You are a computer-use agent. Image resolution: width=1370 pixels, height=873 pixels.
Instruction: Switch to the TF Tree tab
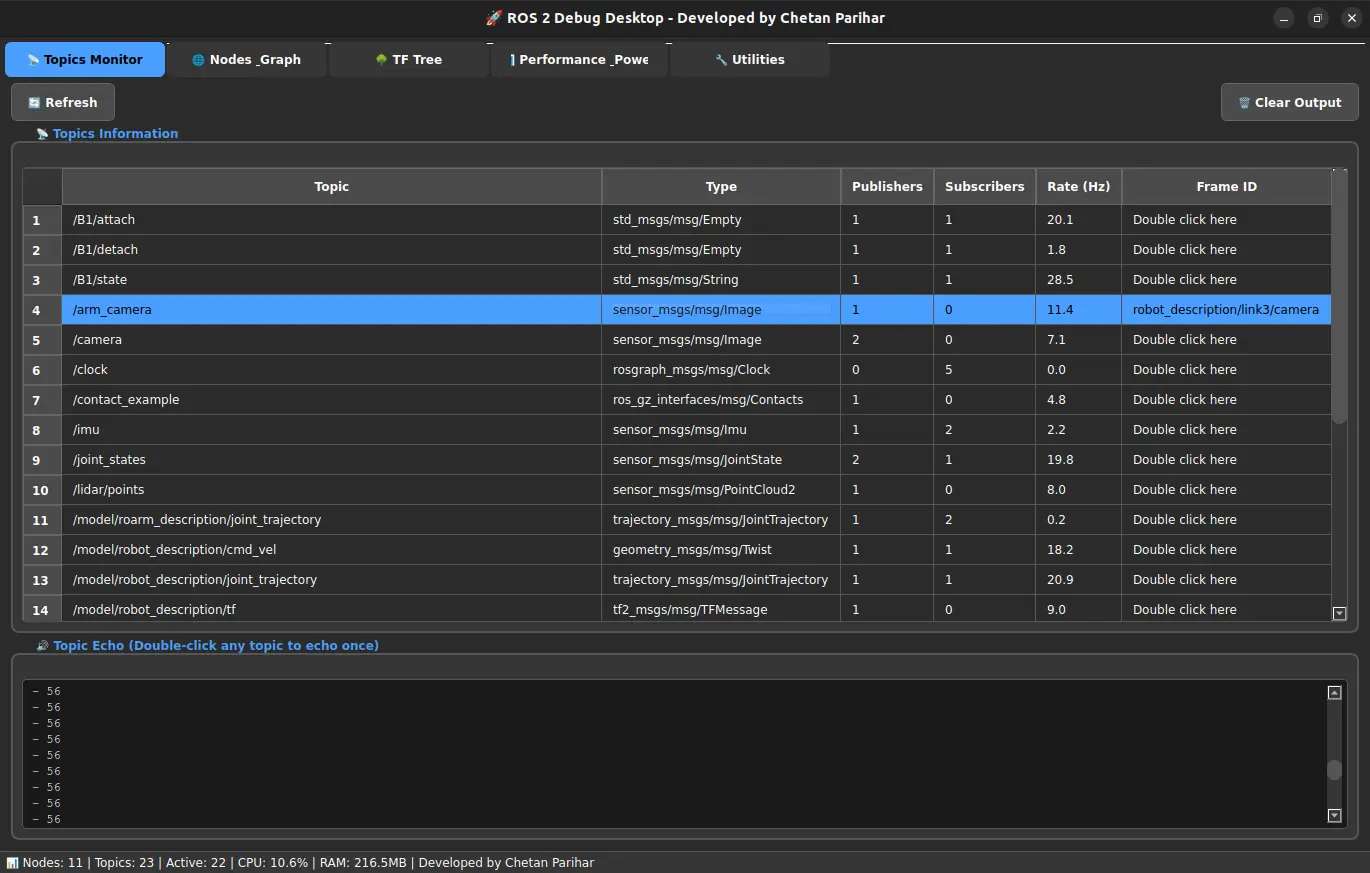pos(408,60)
